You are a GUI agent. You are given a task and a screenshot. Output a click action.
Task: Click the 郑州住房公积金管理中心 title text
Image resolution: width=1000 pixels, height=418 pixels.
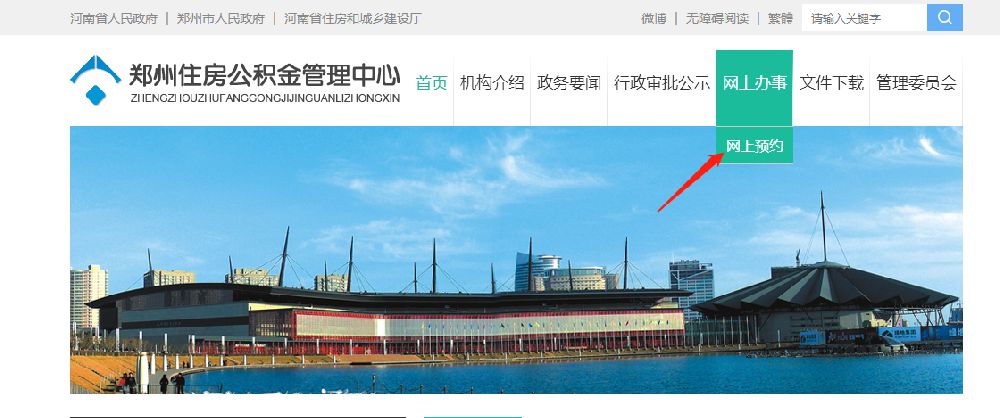coord(265,75)
